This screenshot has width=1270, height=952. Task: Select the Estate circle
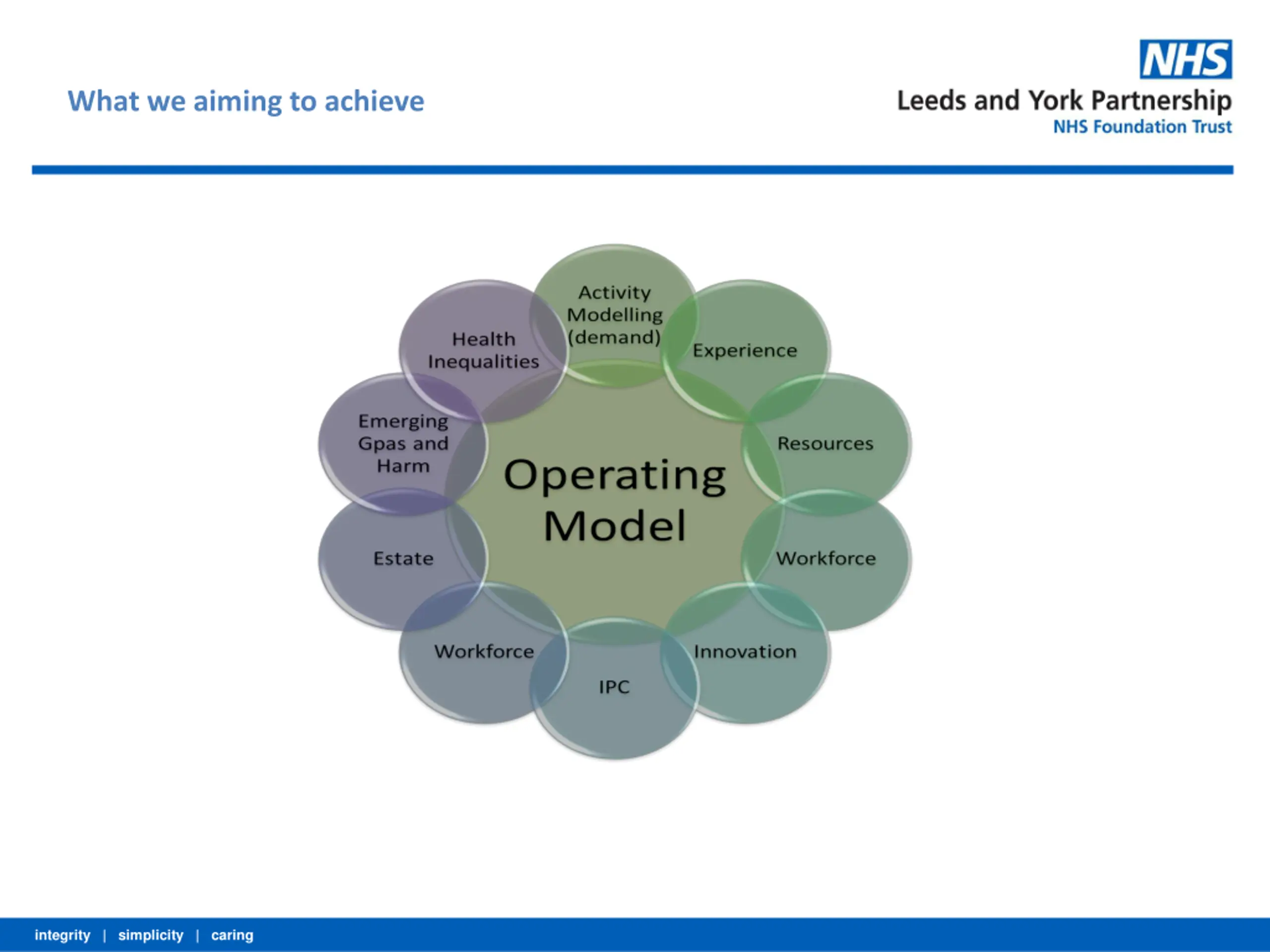point(403,559)
